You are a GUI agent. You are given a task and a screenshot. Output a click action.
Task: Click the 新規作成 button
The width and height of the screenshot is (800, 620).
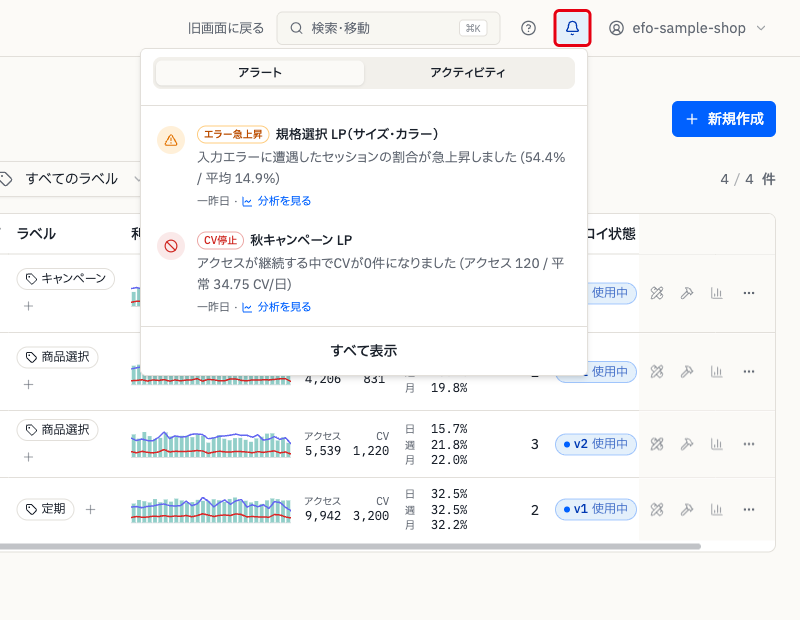[723, 119]
